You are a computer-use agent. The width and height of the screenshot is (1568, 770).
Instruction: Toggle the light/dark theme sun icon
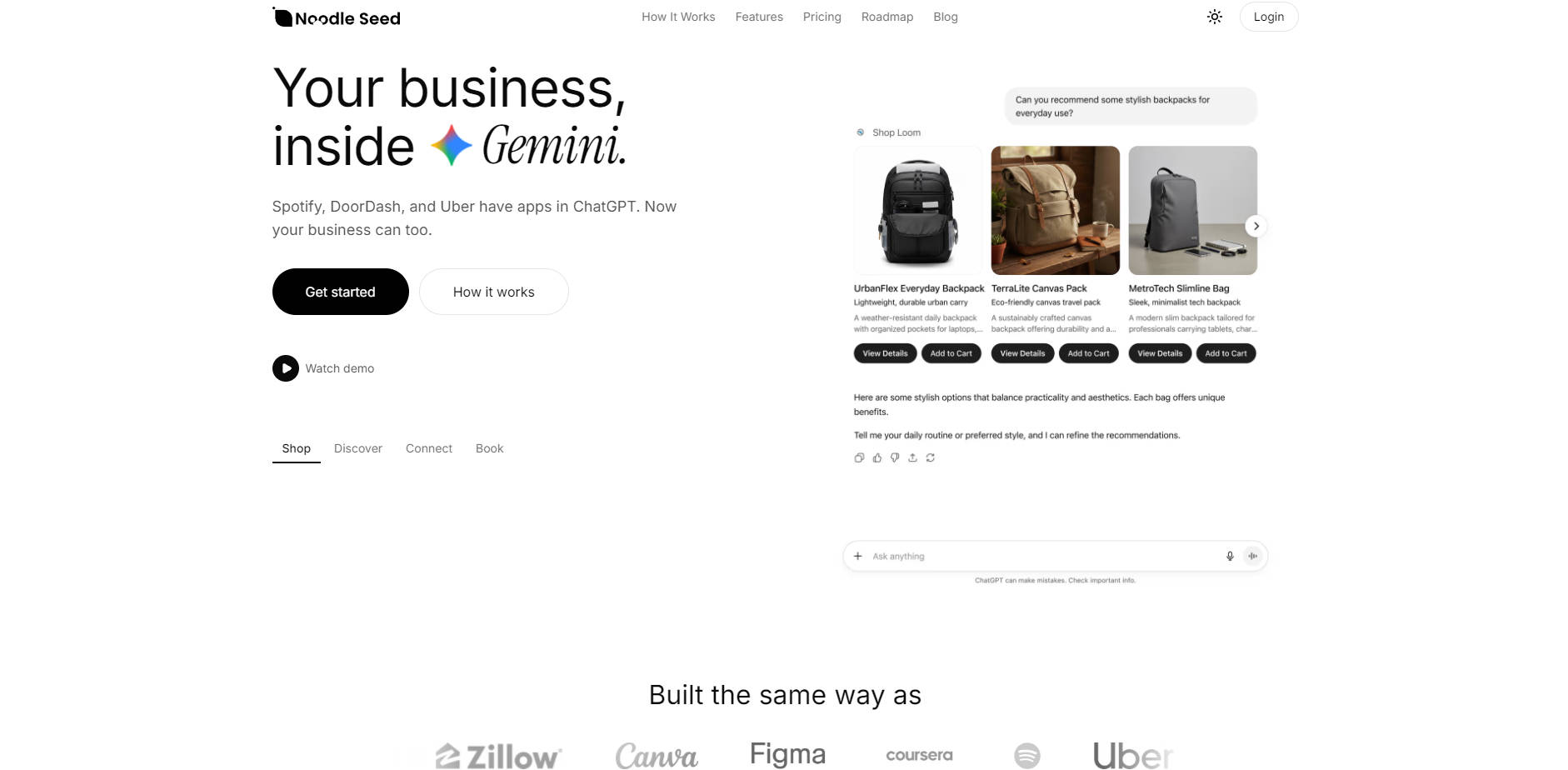(1215, 17)
